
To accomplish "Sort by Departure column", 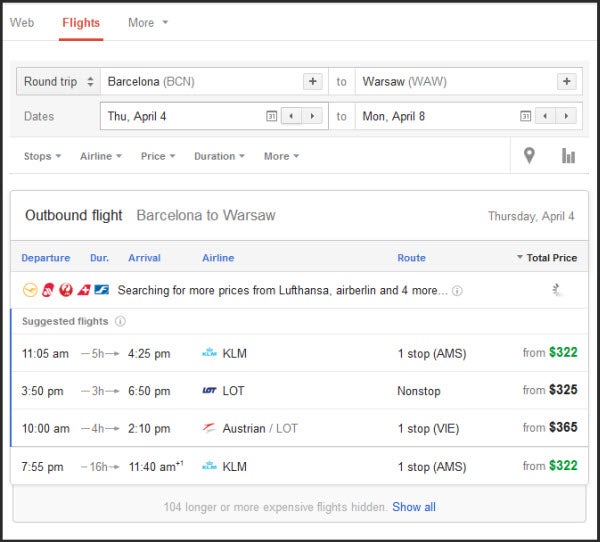I will pyautogui.click(x=46, y=258).
